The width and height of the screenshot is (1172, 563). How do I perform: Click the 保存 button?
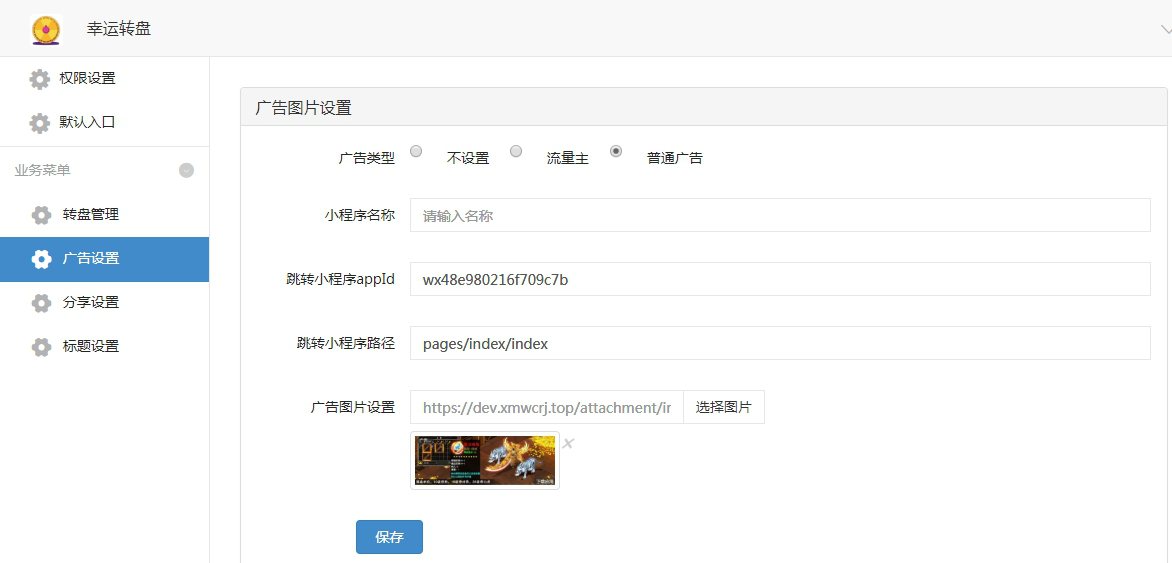tap(389, 537)
